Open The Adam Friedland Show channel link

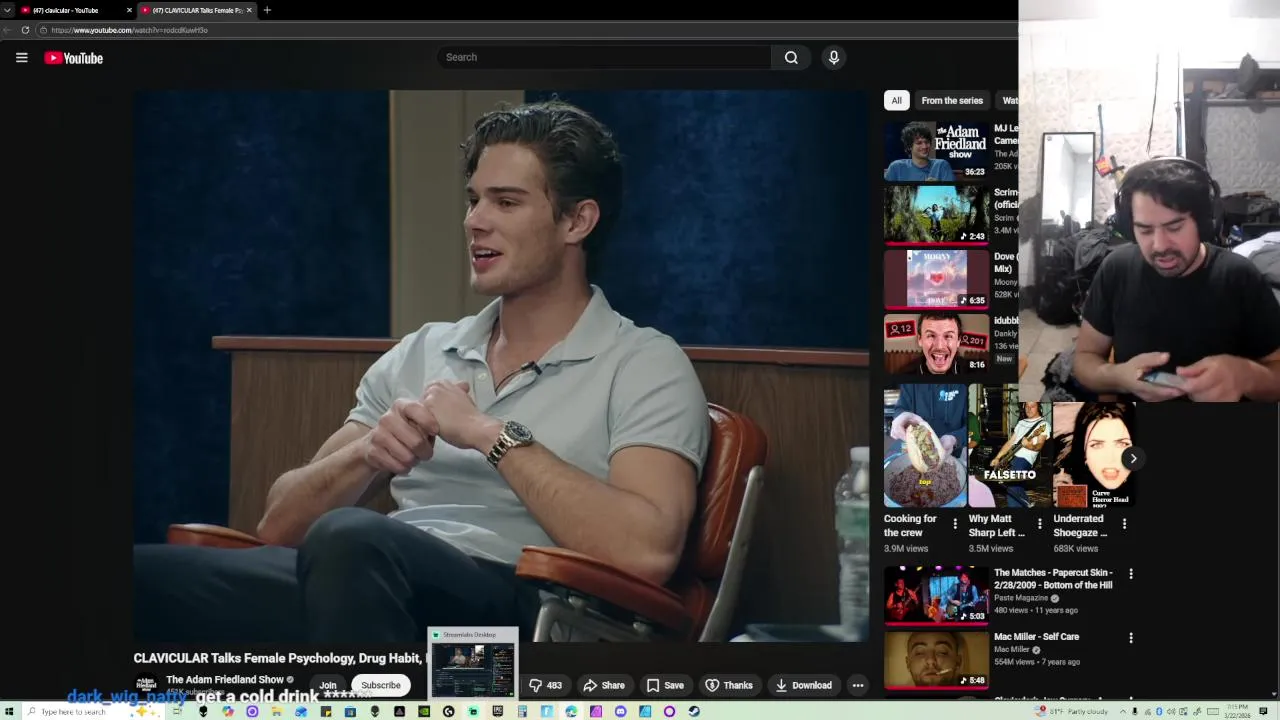click(x=225, y=680)
